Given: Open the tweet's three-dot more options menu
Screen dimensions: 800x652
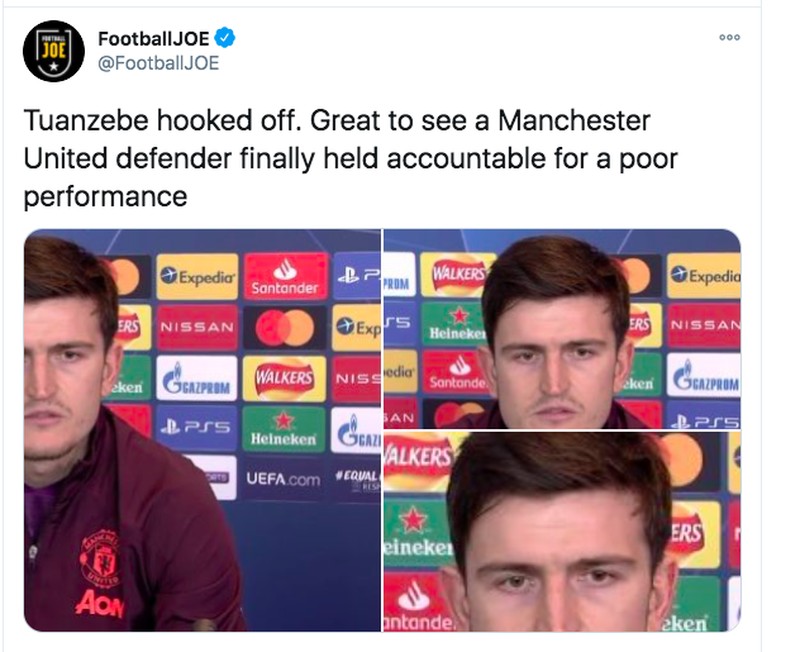Looking at the screenshot, I should [x=729, y=37].
